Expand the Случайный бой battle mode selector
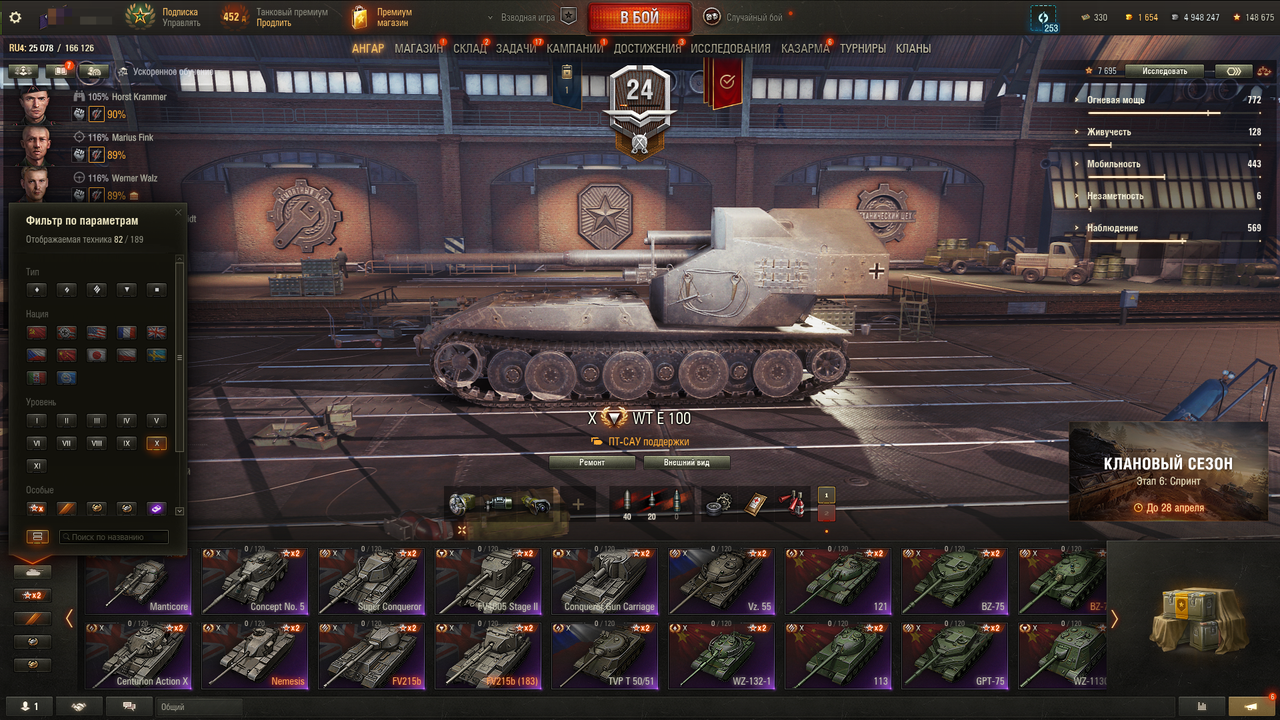 (745, 17)
